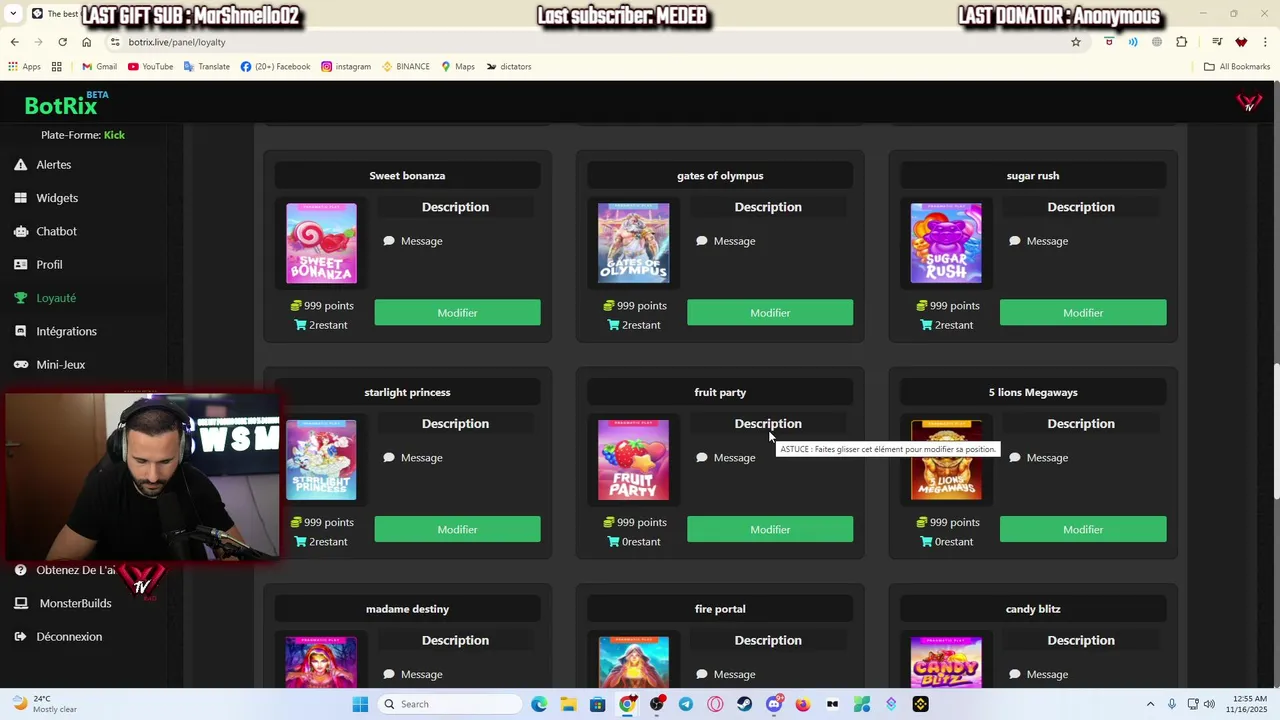Open the BINANCE bookmark

(x=406, y=67)
